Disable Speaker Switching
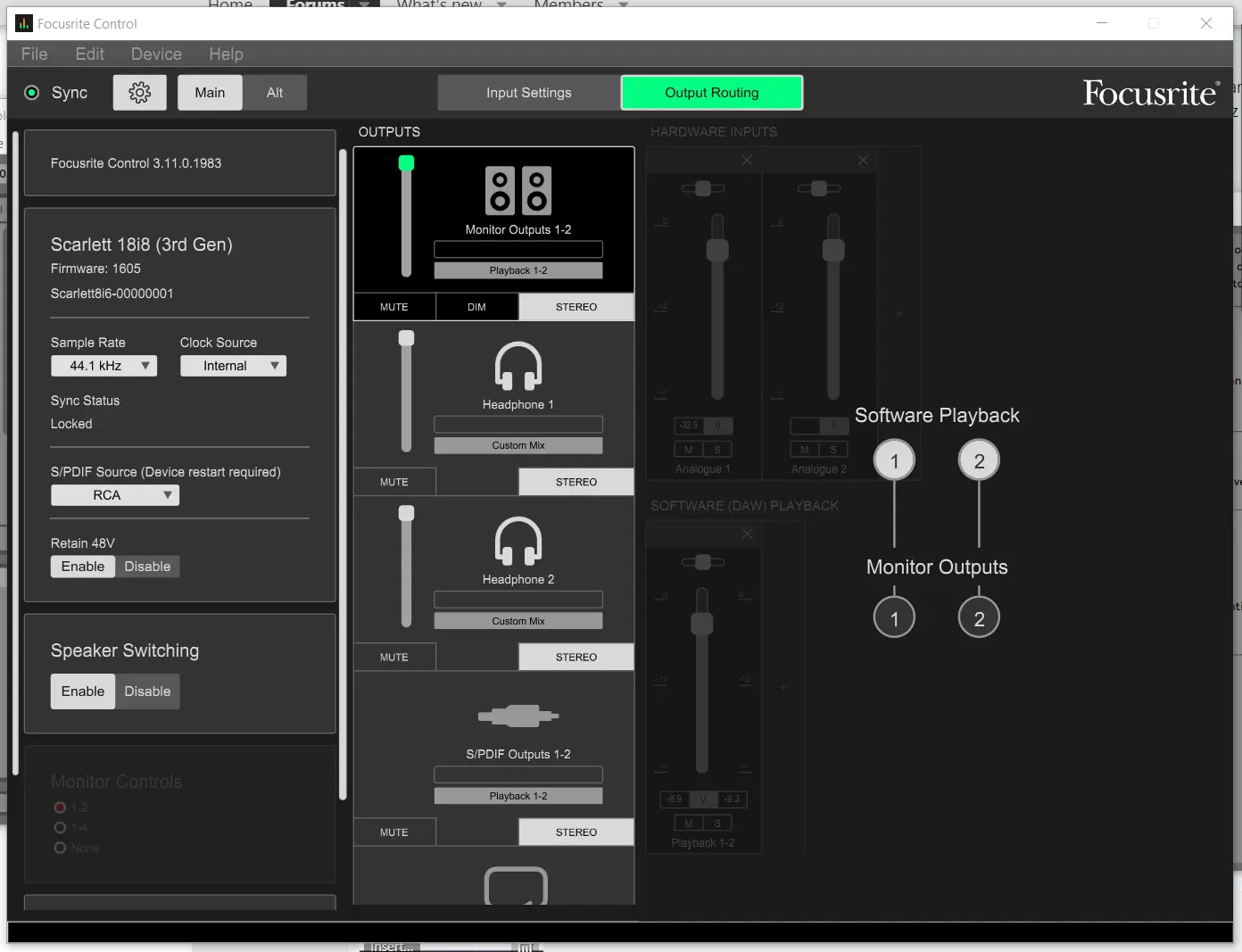The image size is (1242, 952). 147,691
